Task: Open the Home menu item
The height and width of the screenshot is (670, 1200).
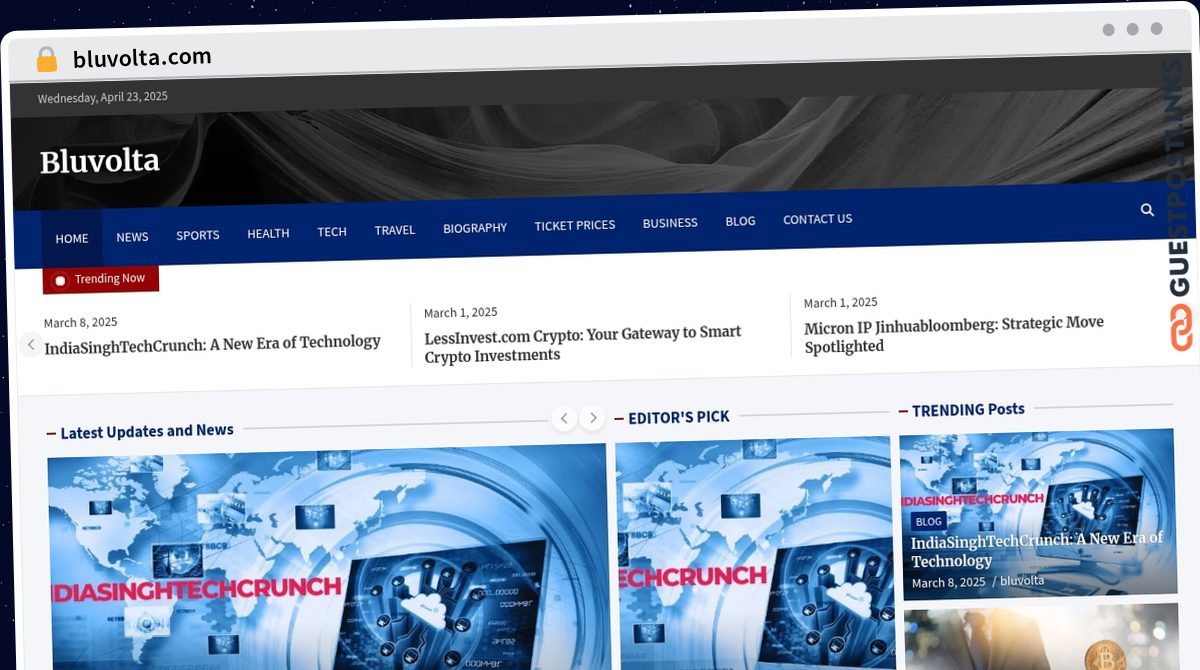Action: pyautogui.click(x=72, y=238)
